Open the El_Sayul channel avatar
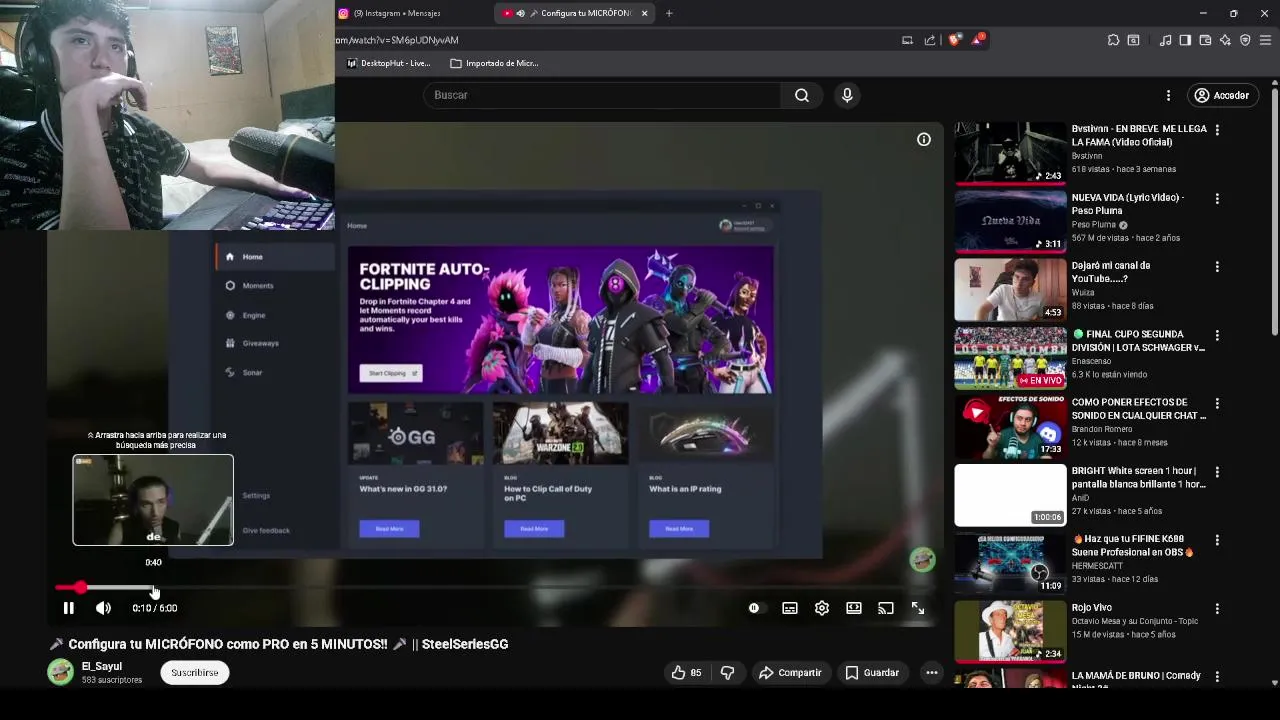This screenshot has width=1280, height=720. [60, 672]
